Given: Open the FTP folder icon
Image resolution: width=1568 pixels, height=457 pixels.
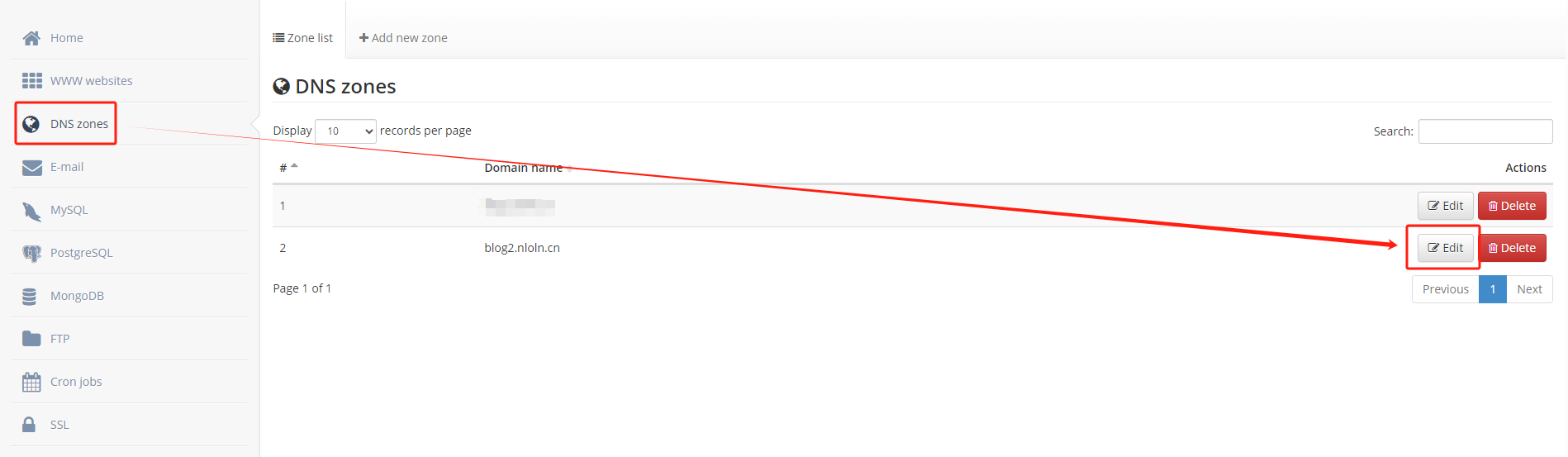Looking at the screenshot, I should point(31,339).
